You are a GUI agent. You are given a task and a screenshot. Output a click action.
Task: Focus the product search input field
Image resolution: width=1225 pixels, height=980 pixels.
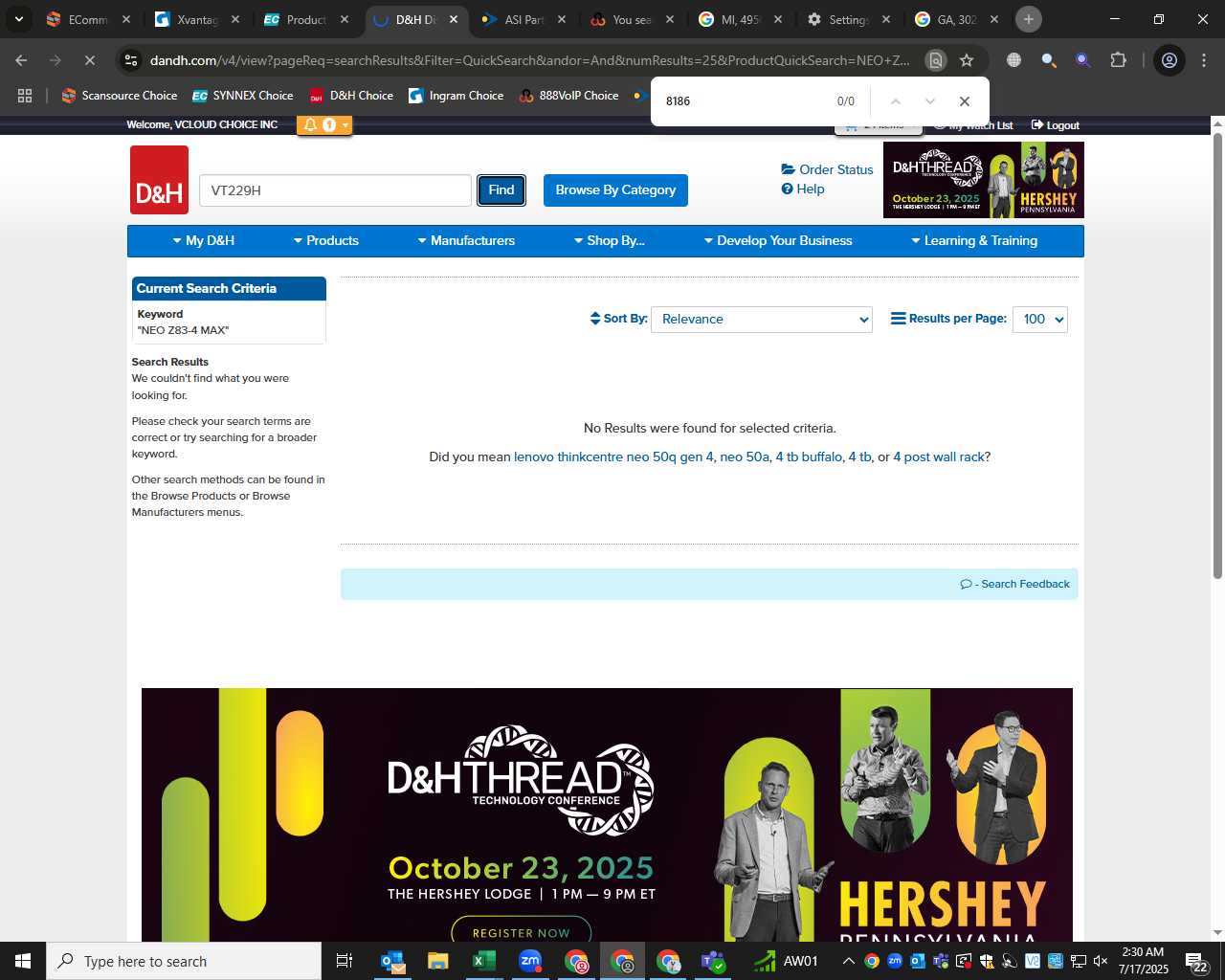(335, 189)
